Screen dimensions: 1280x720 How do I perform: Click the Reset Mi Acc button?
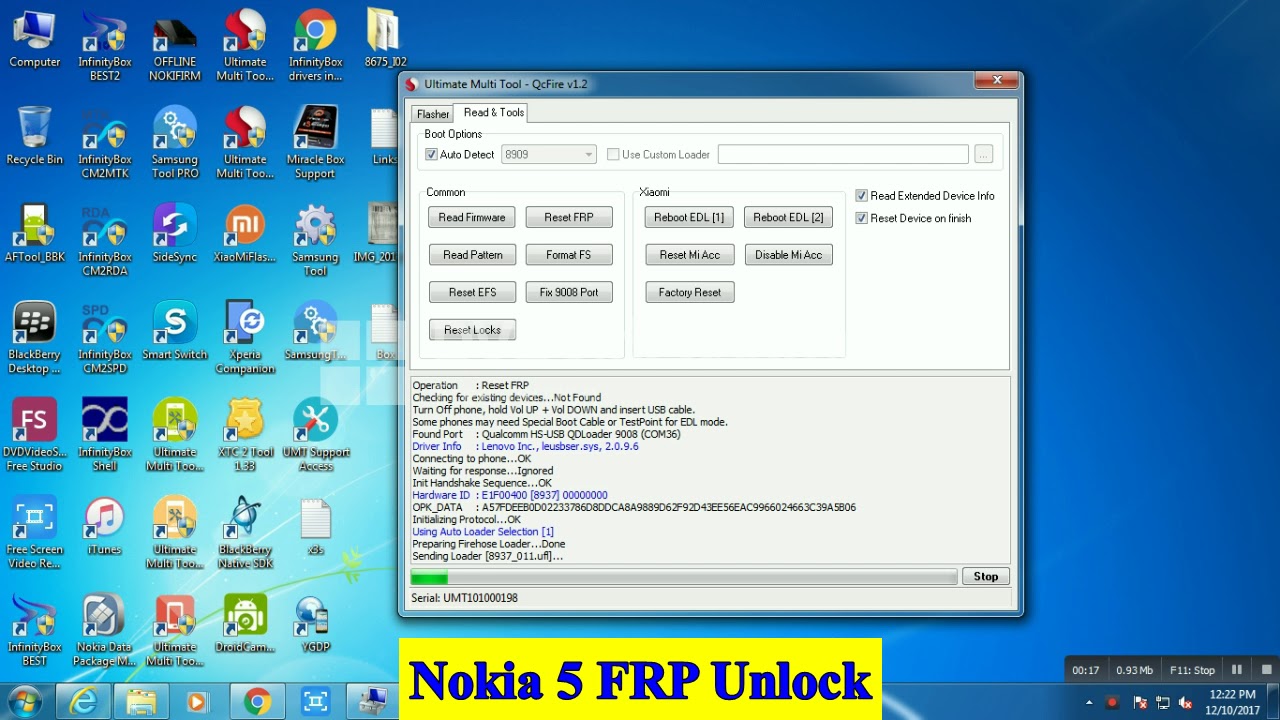(690, 255)
